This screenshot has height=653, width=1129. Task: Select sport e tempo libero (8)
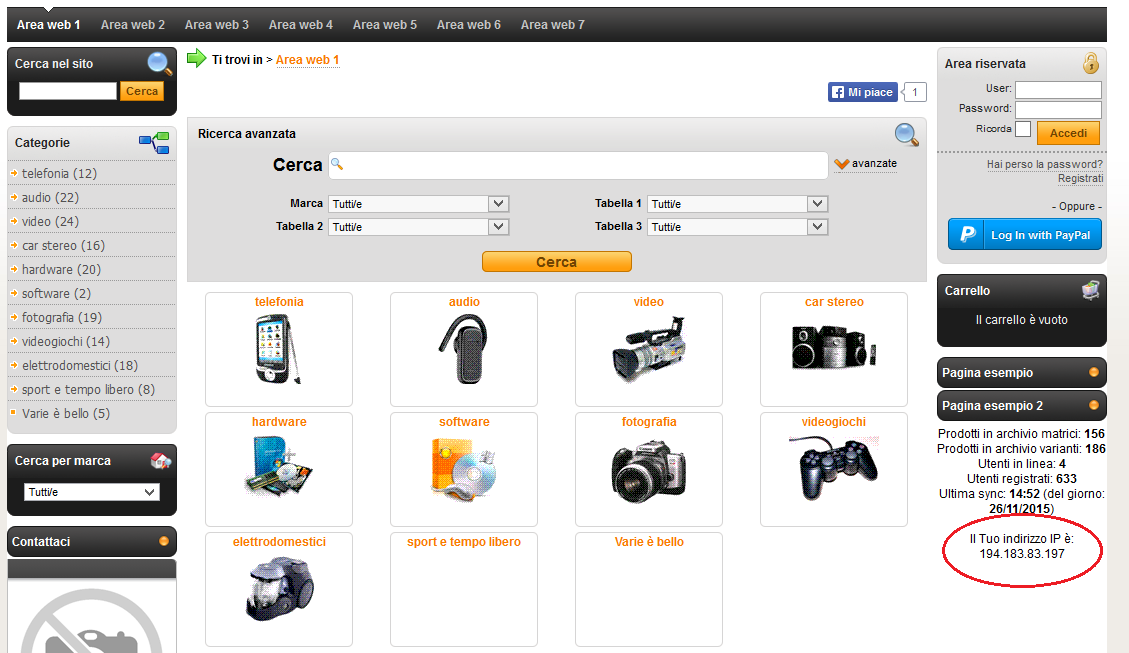89,389
